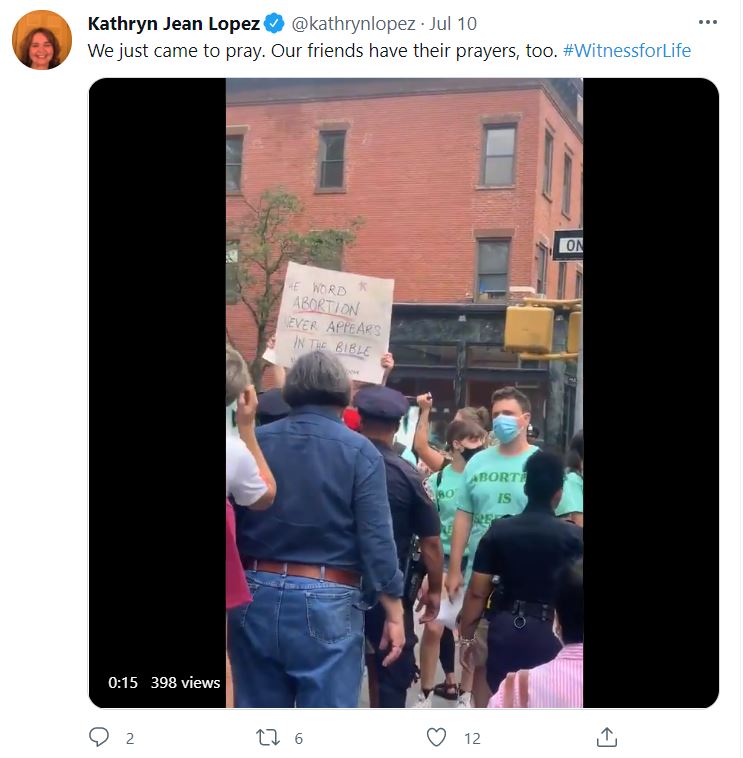The height and width of the screenshot is (758, 743).
Task: Click the retweet arrows icon
Action: [x=268, y=738]
